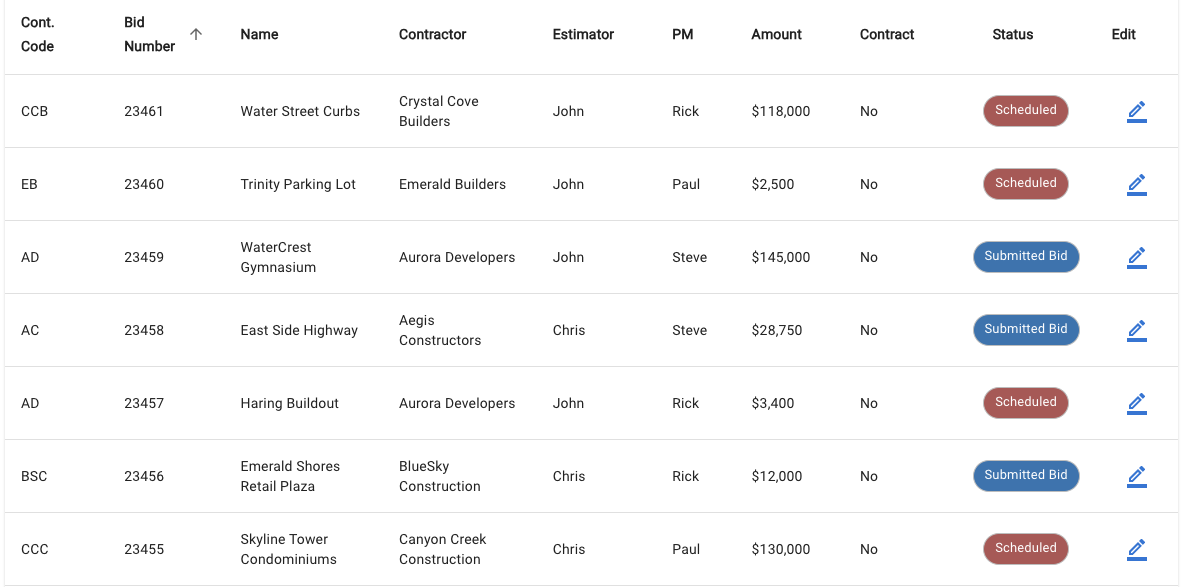Open edit mode for Skyline Tower Condominiums

point(1137,549)
